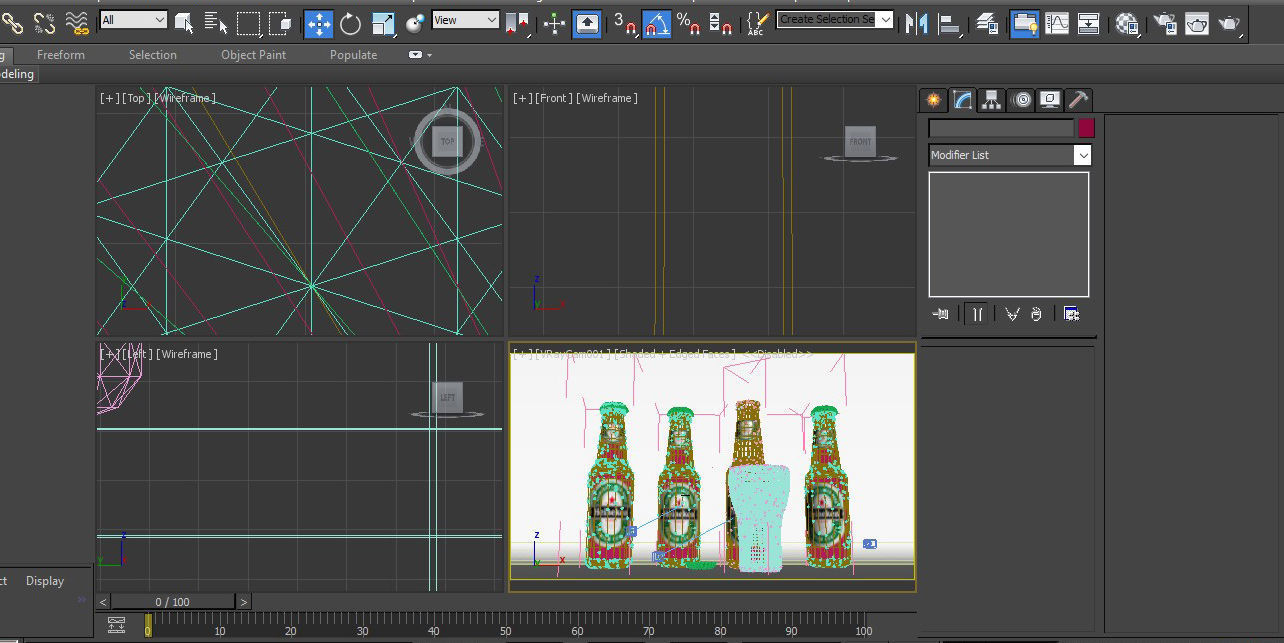Click Make Unique icon in modifier stack

(1012, 314)
